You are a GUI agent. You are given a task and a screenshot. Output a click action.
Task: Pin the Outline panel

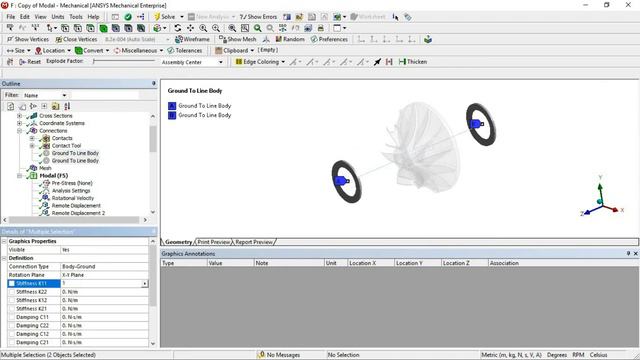[153, 83]
